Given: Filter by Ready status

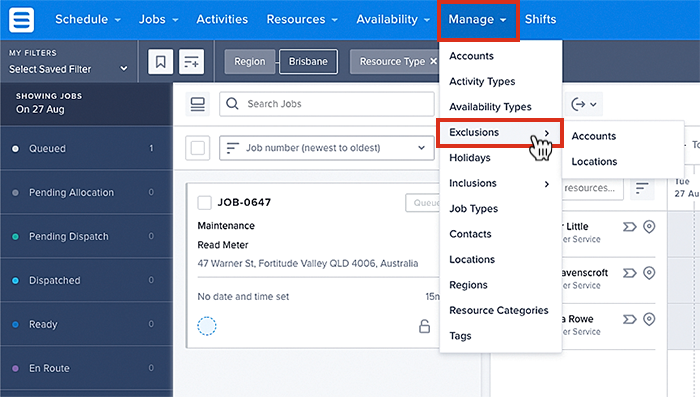Looking at the screenshot, I should click(86, 324).
